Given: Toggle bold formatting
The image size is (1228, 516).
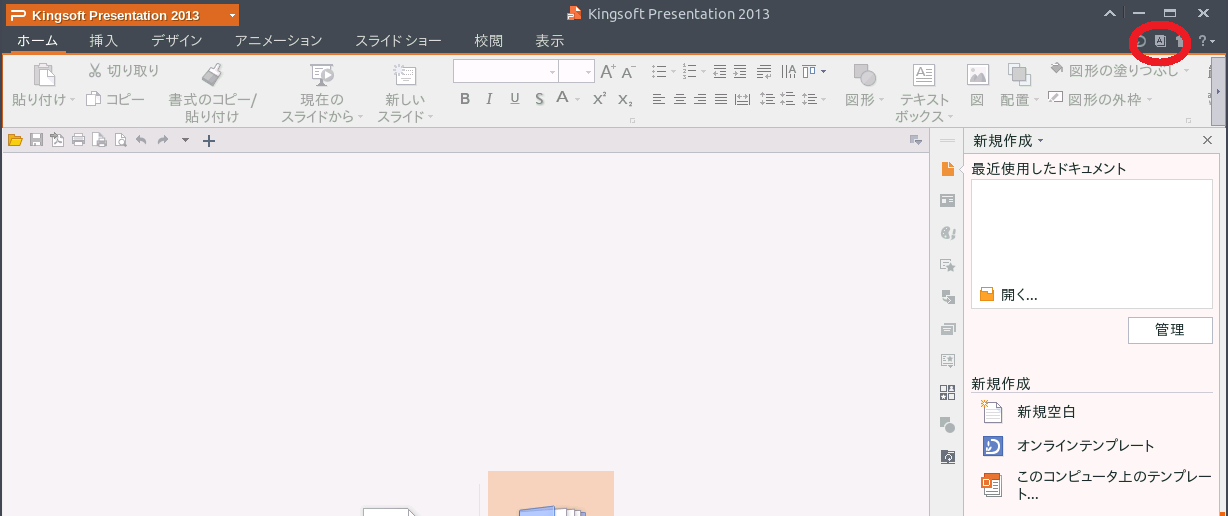Looking at the screenshot, I should pyautogui.click(x=464, y=98).
